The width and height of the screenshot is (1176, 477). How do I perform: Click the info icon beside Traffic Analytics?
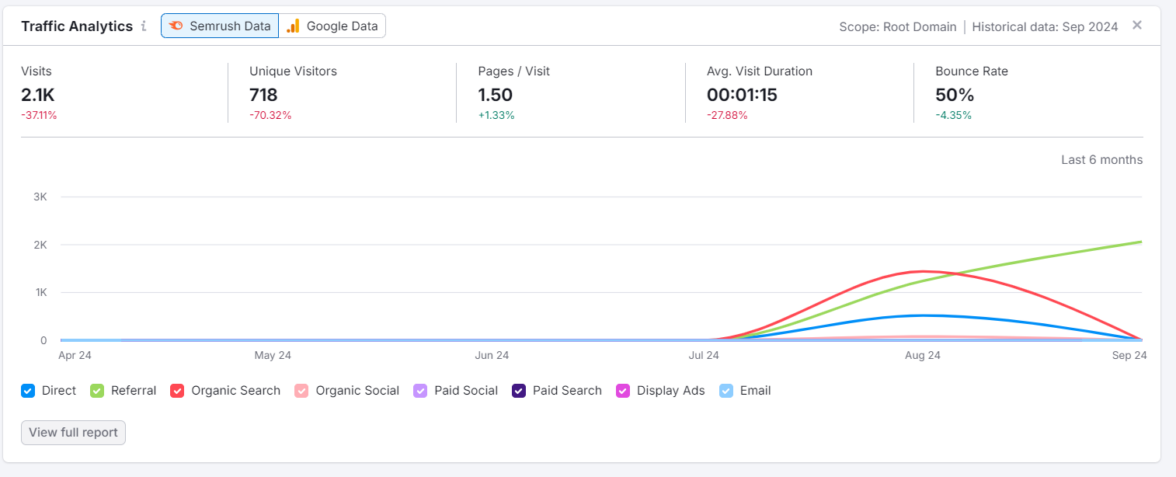point(144,26)
